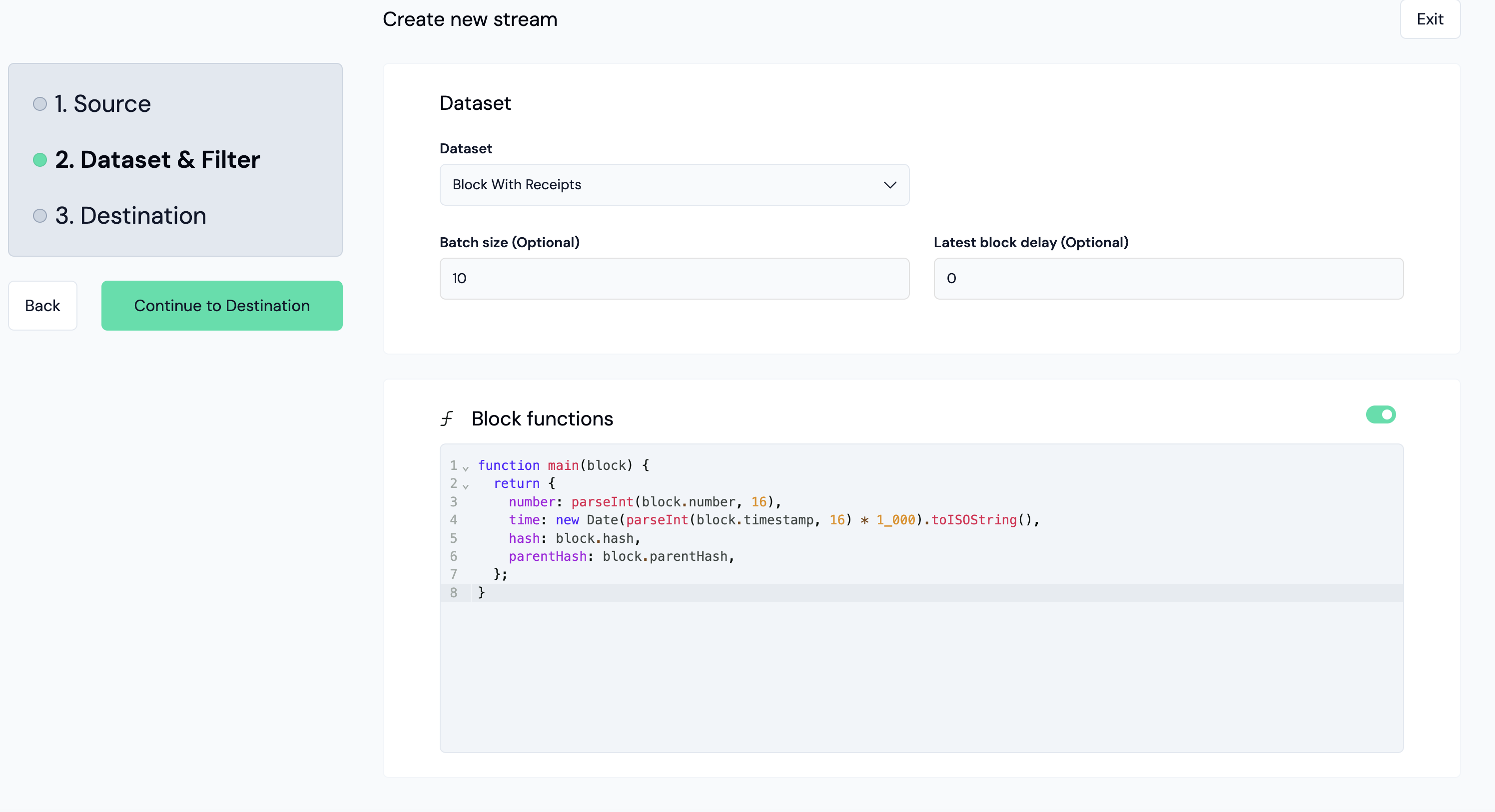Viewport: 1495px width, 812px height.
Task: Click Continue to Destination button
Action: [222, 306]
